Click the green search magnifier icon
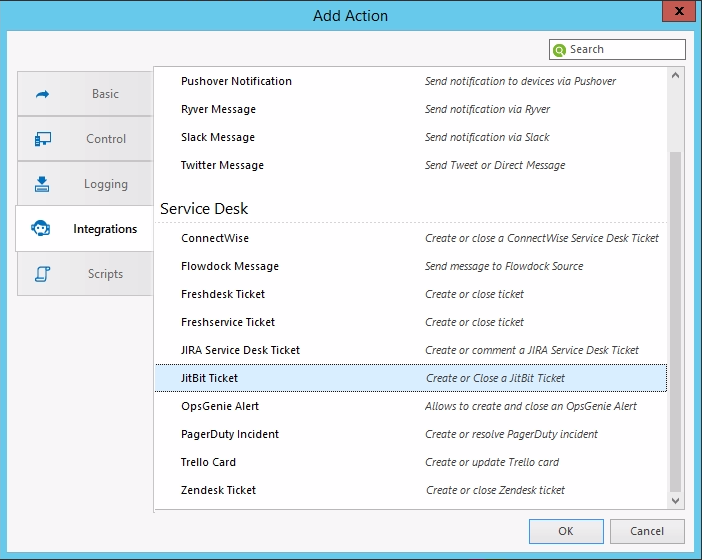 click(x=560, y=50)
